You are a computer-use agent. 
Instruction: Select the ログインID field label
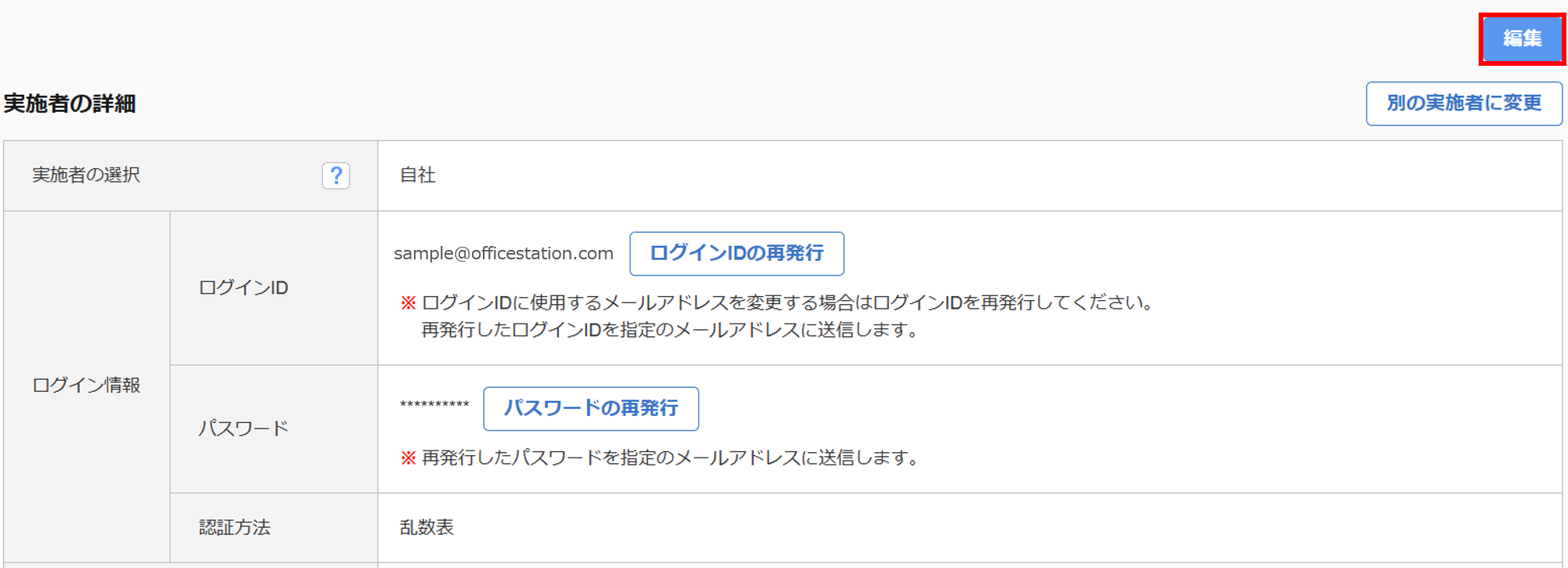pos(244,288)
